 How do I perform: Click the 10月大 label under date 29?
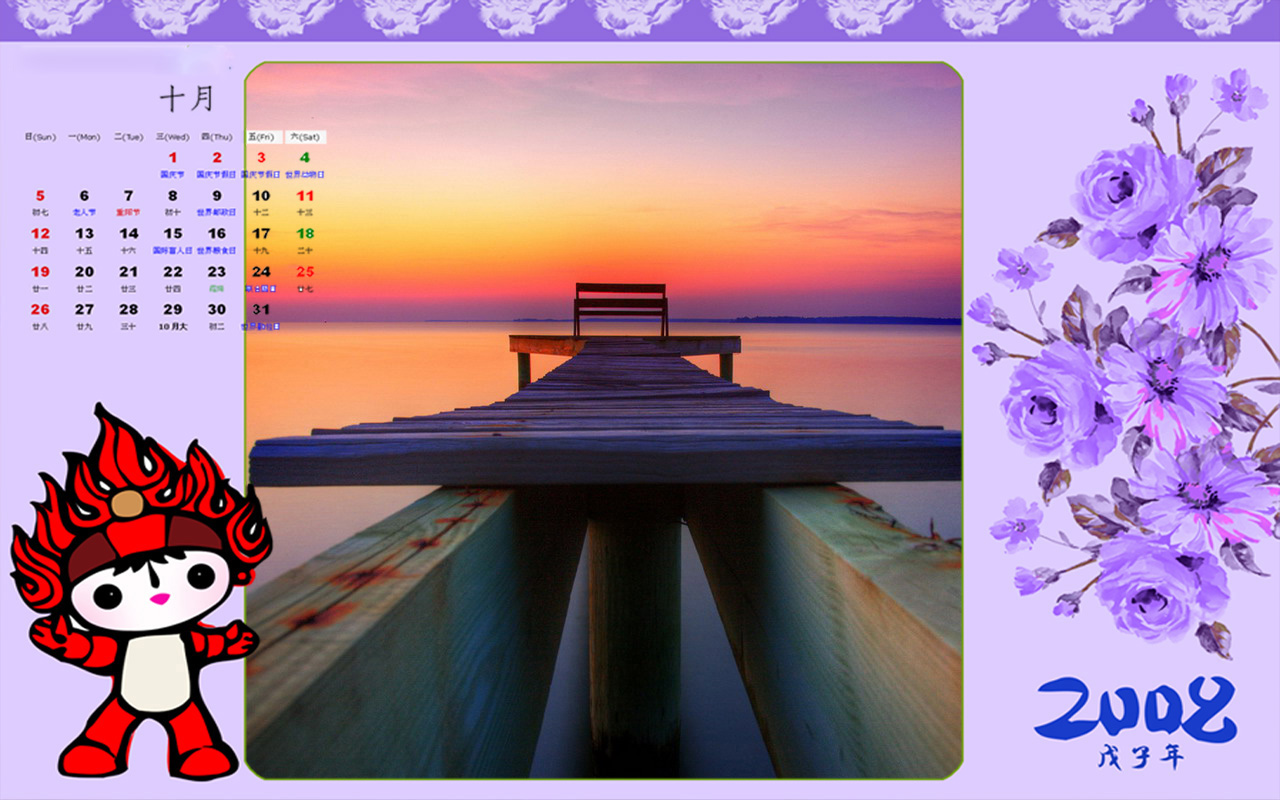point(172,326)
